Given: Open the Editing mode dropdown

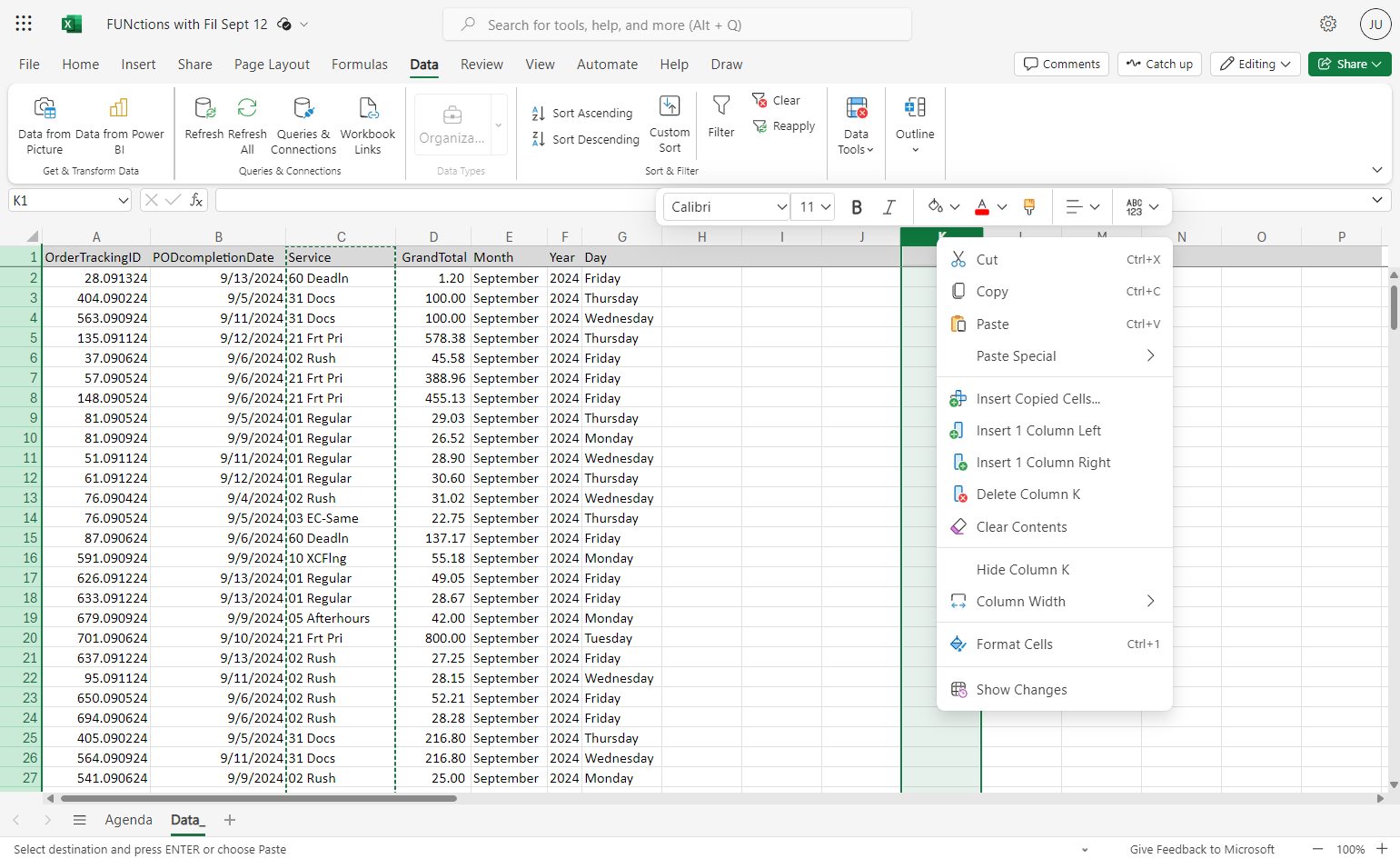Looking at the screenshot, I should 1256,64.
